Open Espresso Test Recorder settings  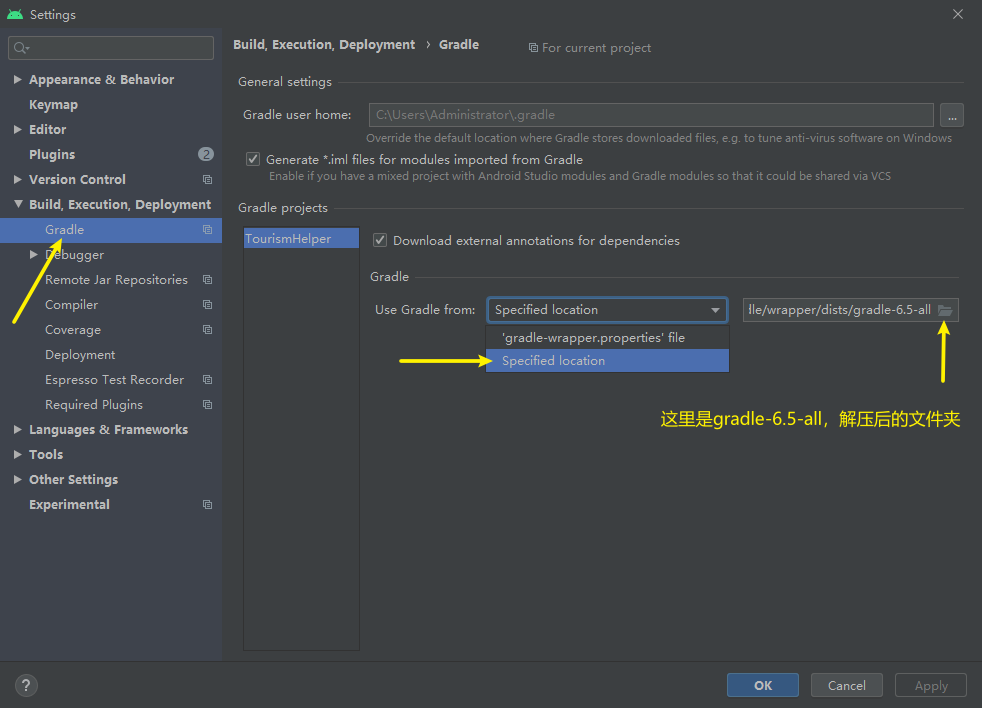coord(115,380)
